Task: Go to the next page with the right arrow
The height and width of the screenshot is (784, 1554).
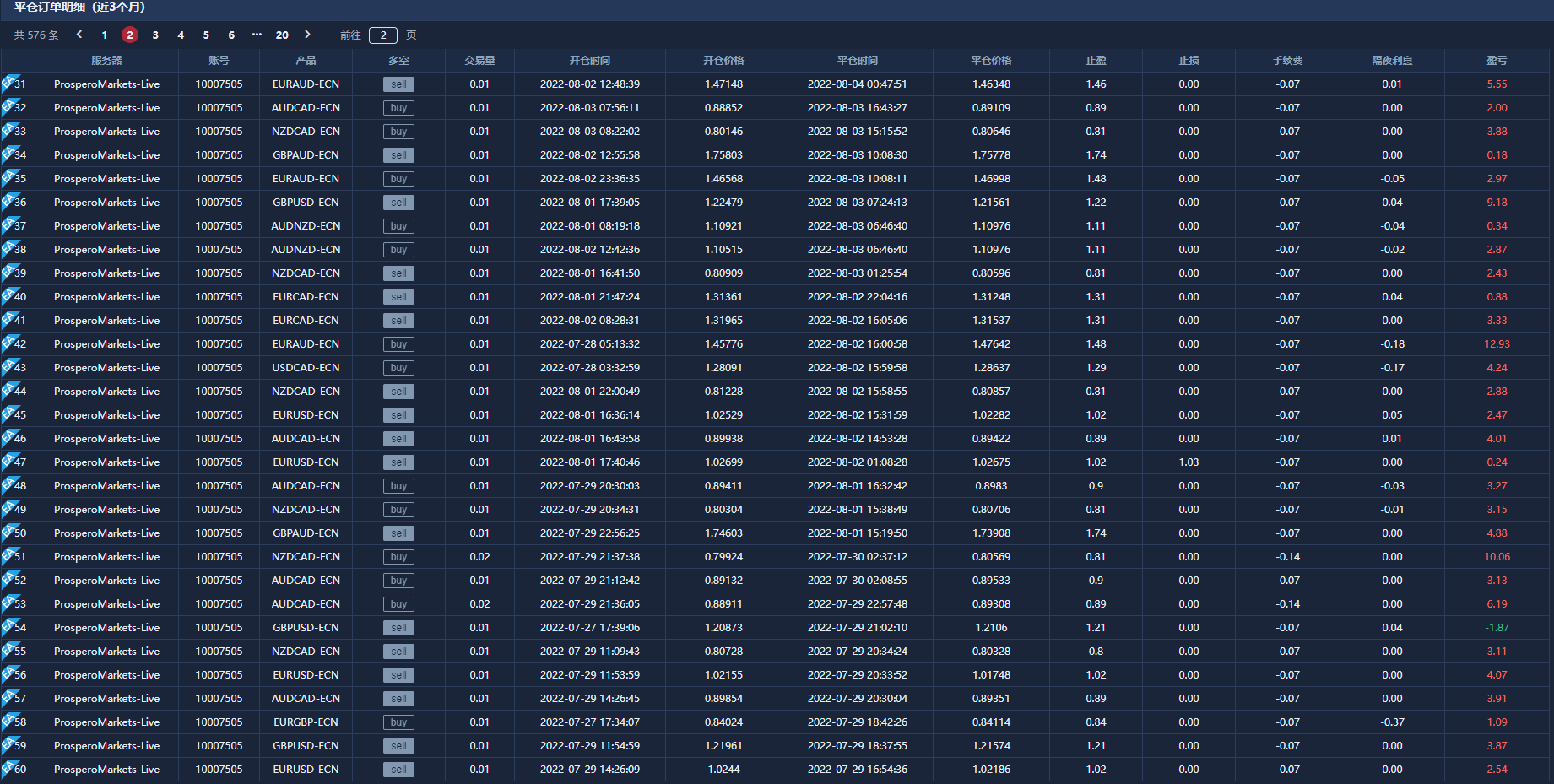Action: [307, 35]
